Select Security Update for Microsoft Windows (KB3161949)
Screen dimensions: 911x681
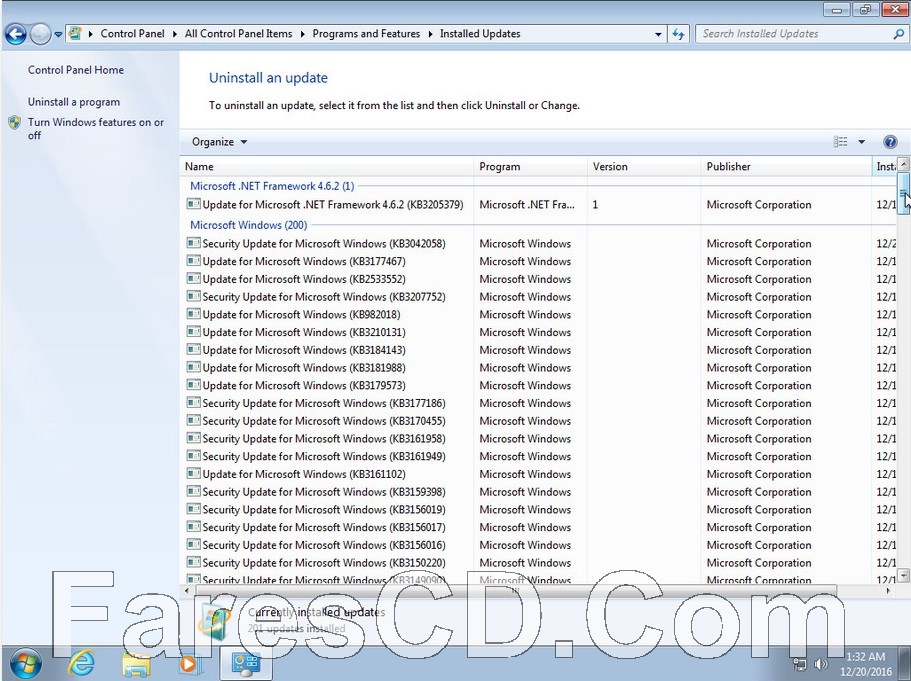coord(324,456)
